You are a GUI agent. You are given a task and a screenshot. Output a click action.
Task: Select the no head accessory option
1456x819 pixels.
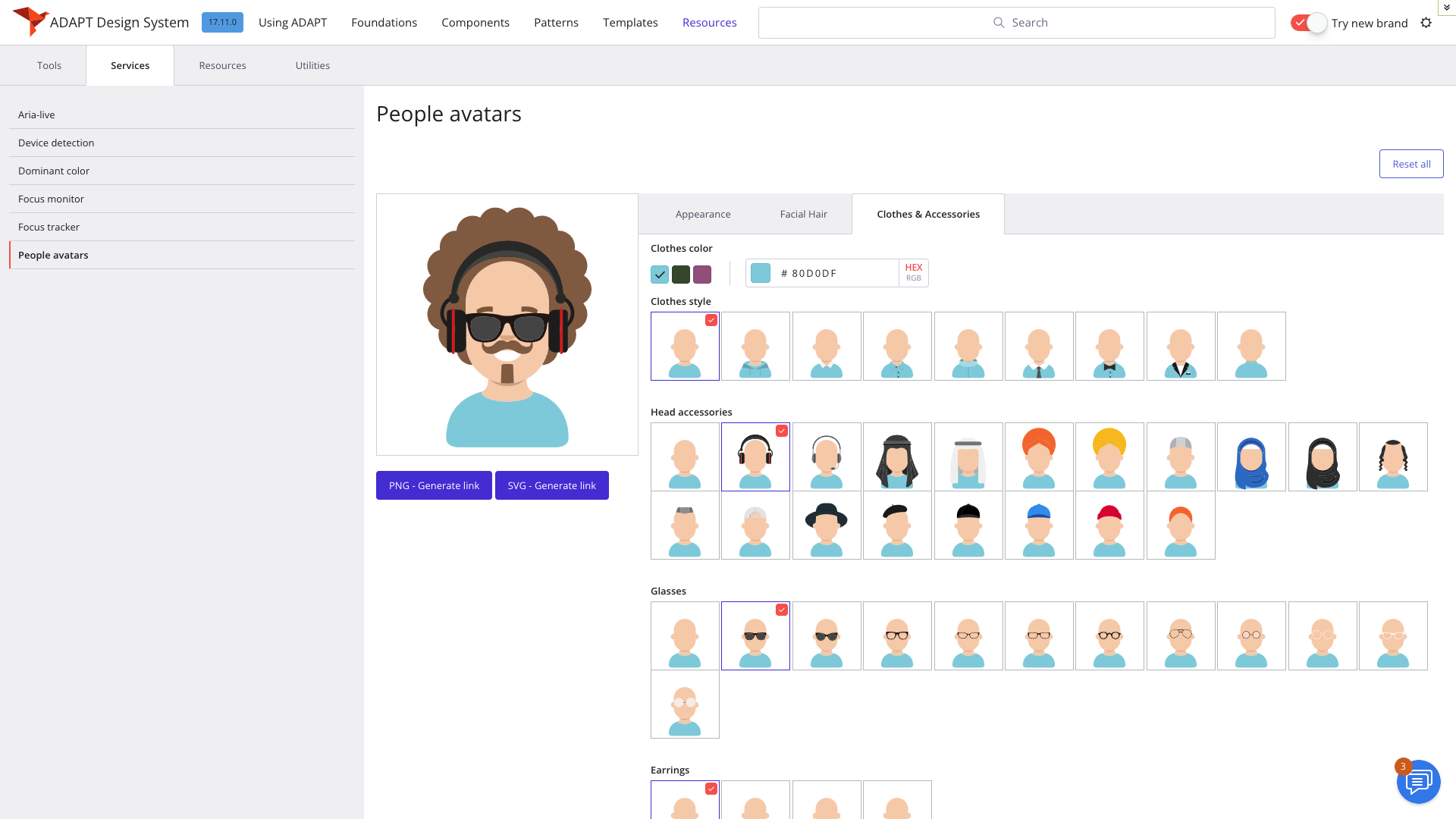point(685,457)
